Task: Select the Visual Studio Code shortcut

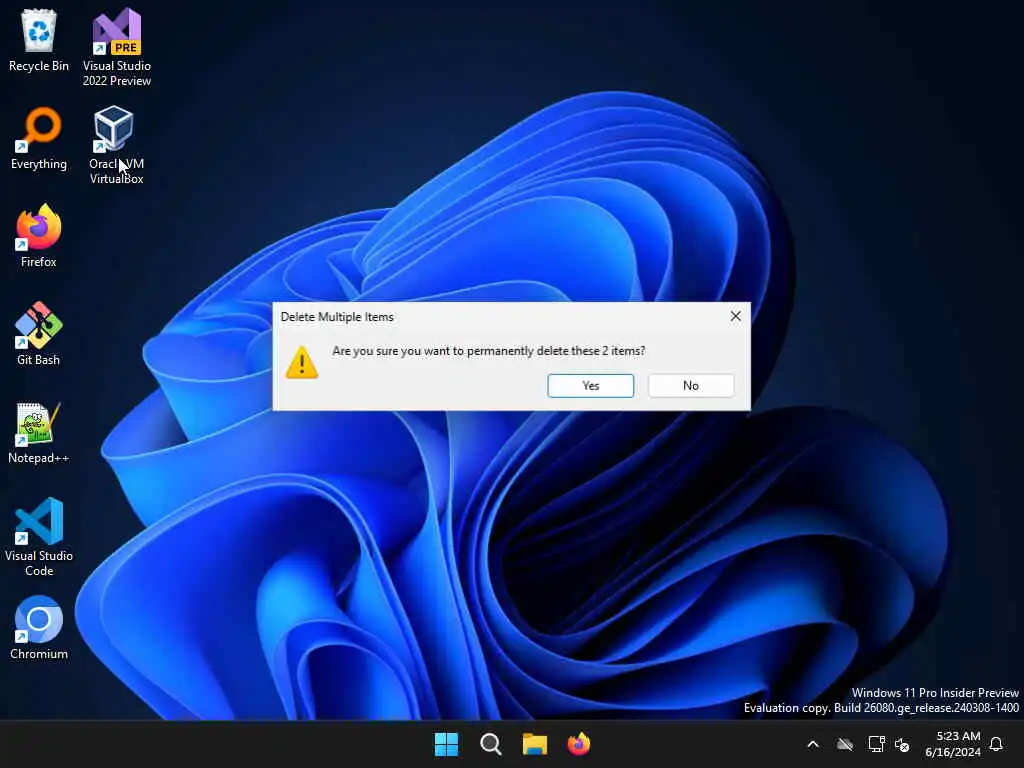Action: tap(39, 537)
